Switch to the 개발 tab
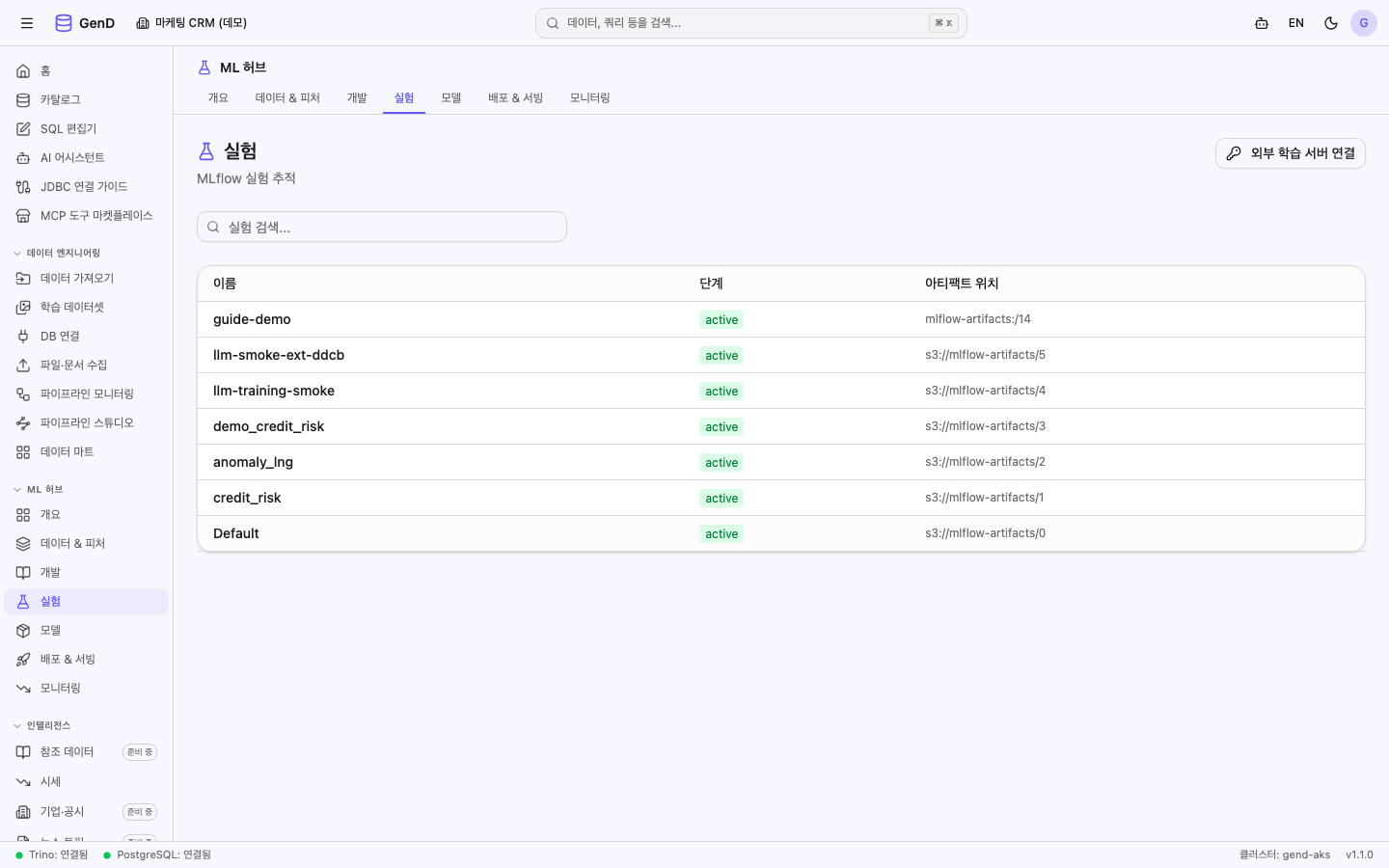This screenshot has width=1389, height=868. pos(357,98)
